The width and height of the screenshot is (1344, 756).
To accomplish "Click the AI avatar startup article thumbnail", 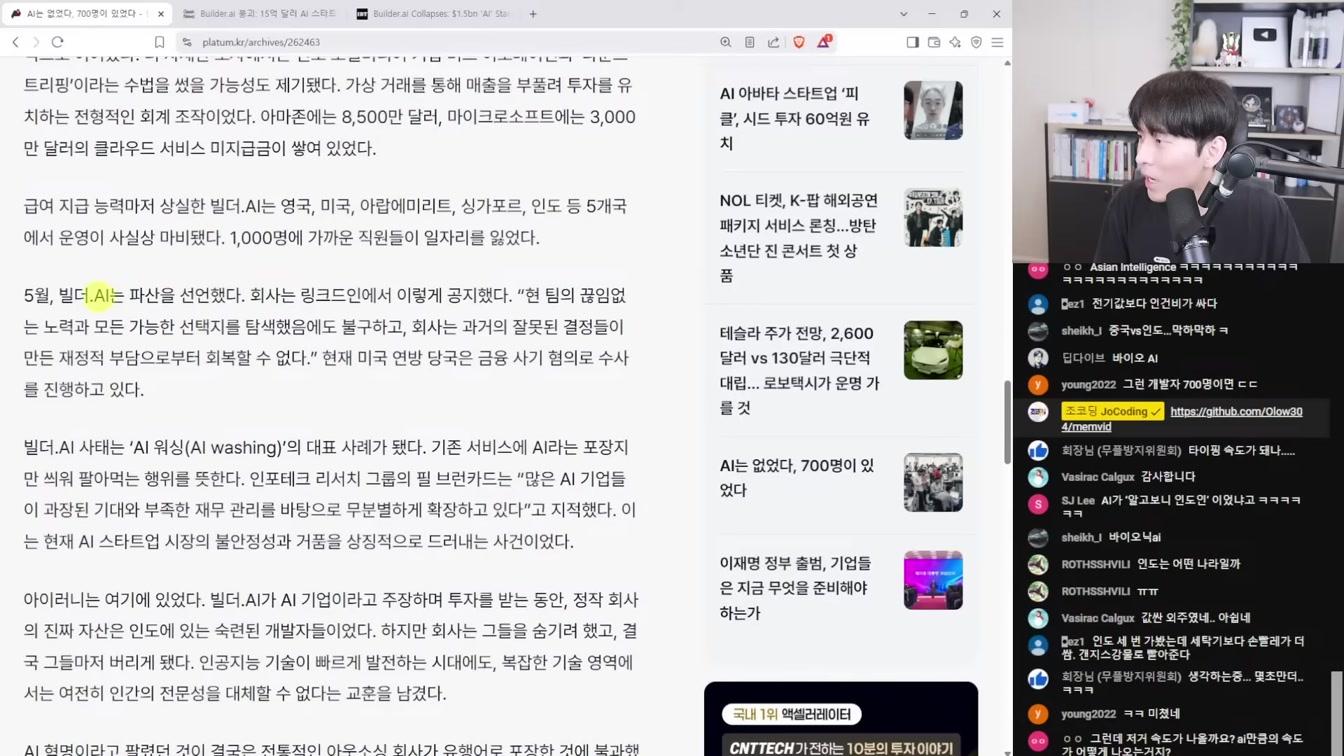I will click(x=933, y=110).
